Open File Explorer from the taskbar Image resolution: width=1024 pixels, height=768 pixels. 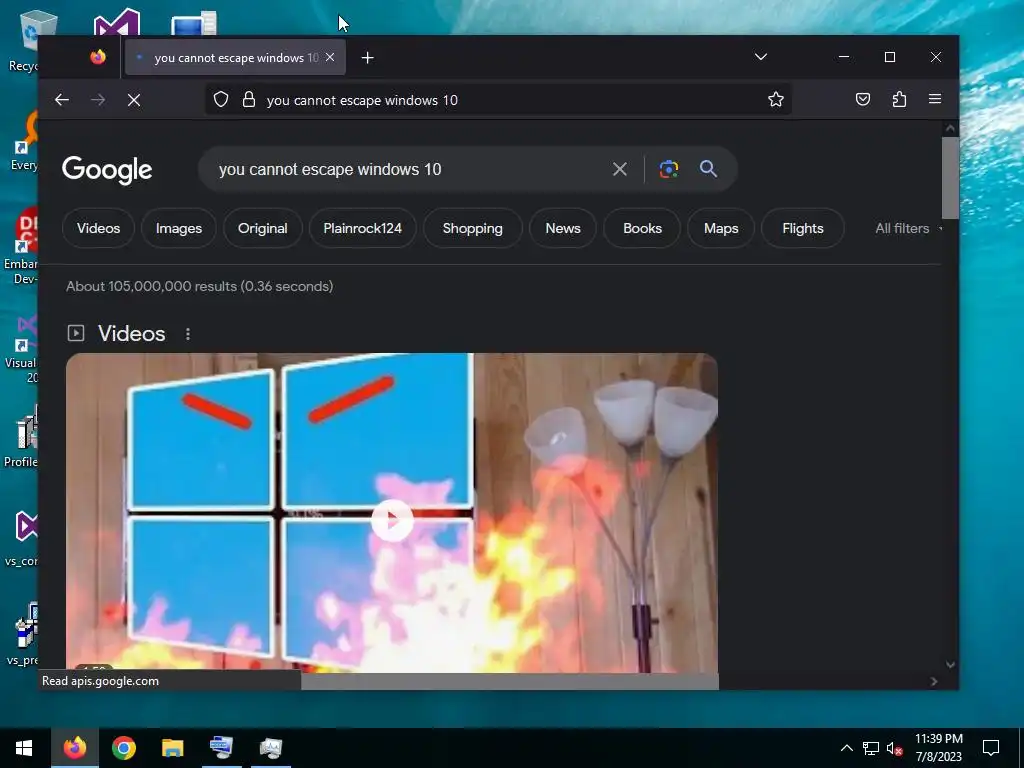click(x=172, y=748)
